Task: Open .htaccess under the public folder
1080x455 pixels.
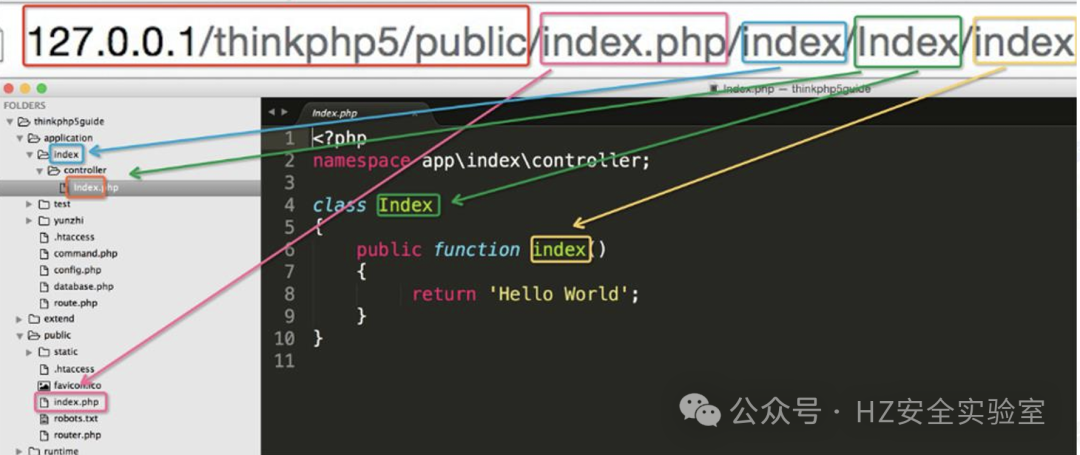Action: (x=74, y=369)
